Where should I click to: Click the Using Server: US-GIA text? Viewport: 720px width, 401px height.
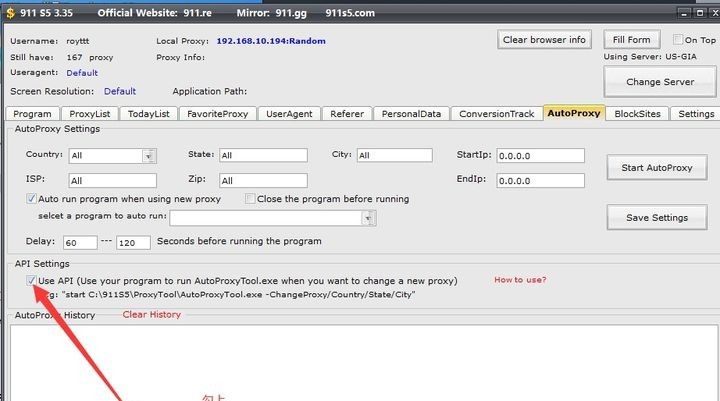[650, 56]
